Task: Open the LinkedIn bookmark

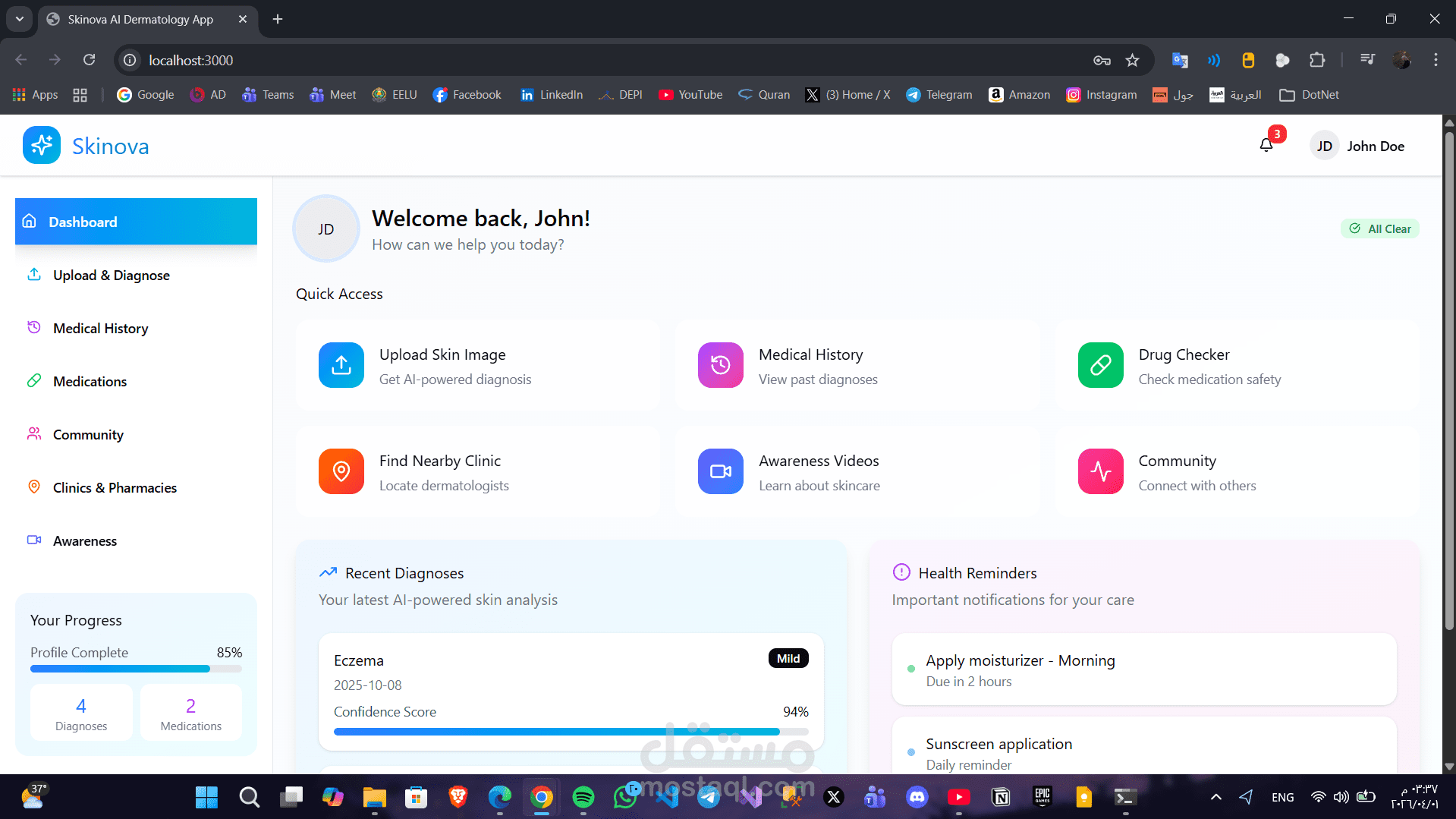Action: pyautogui.click(x=552, y=94)
